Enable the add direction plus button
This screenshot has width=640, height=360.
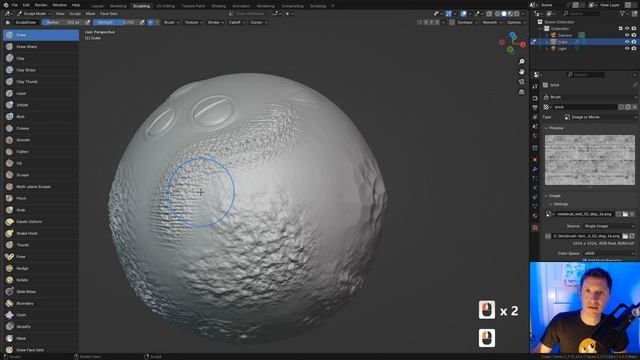[150, 22]
